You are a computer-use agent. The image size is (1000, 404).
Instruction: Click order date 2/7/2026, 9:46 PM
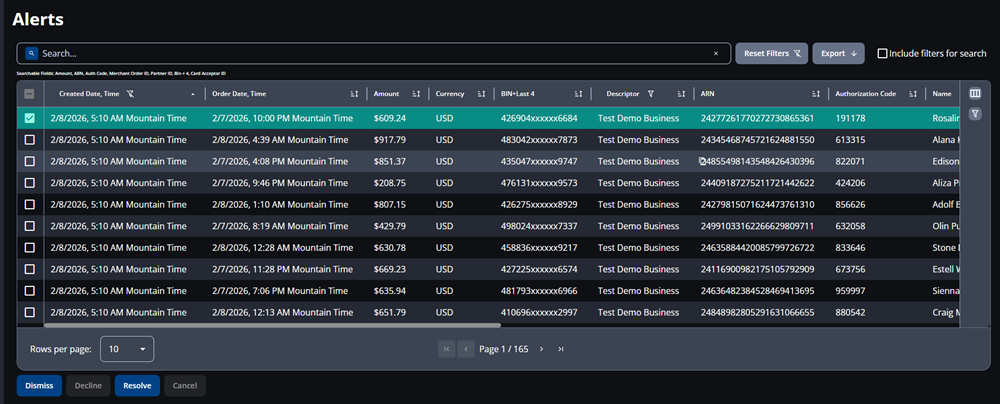click(x=280, y=183)
